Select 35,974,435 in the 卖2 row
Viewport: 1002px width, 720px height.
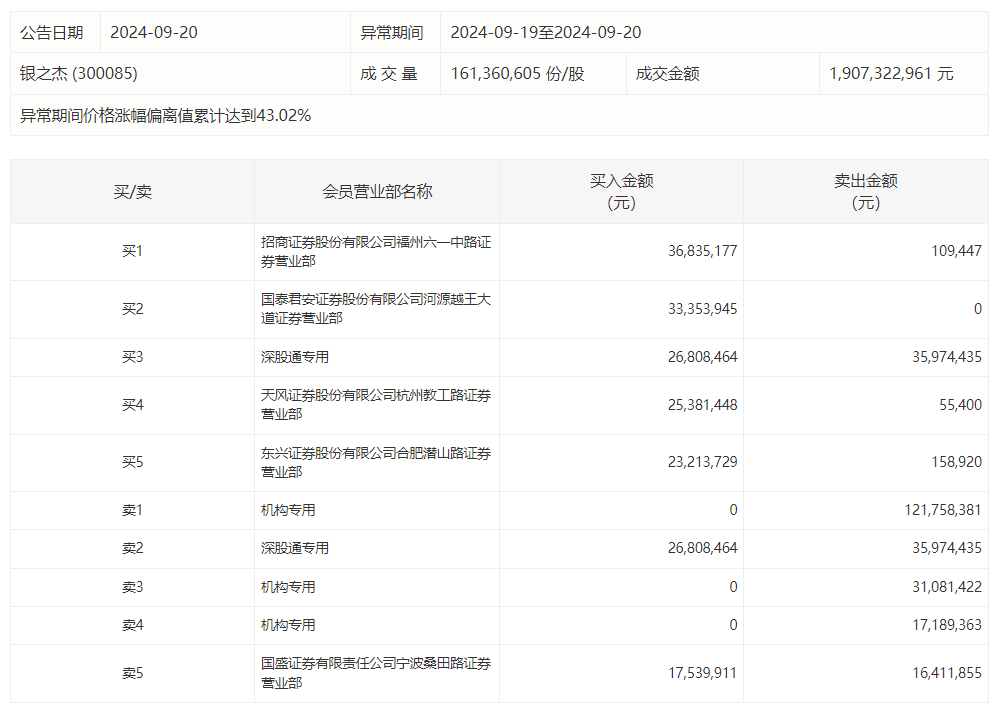pyautogui.click(x=946, y=548)
